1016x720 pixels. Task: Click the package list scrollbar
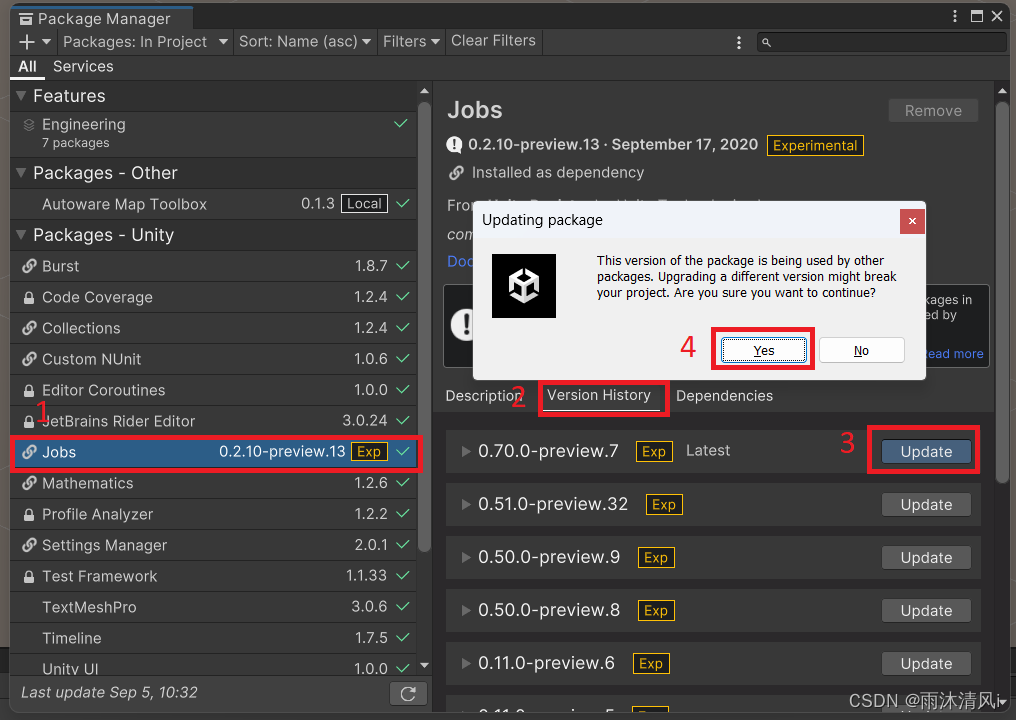[424, 327]
